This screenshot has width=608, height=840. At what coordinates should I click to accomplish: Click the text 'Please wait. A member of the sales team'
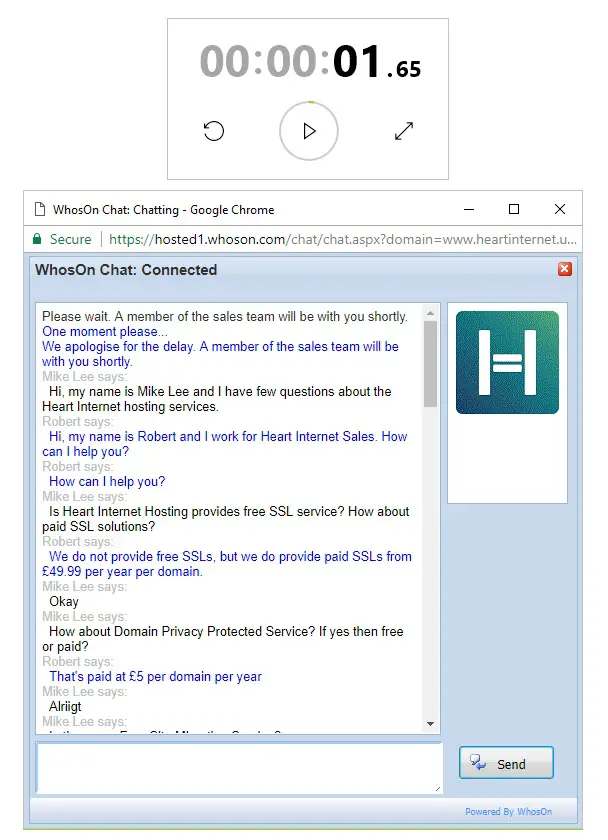(158, 317)
